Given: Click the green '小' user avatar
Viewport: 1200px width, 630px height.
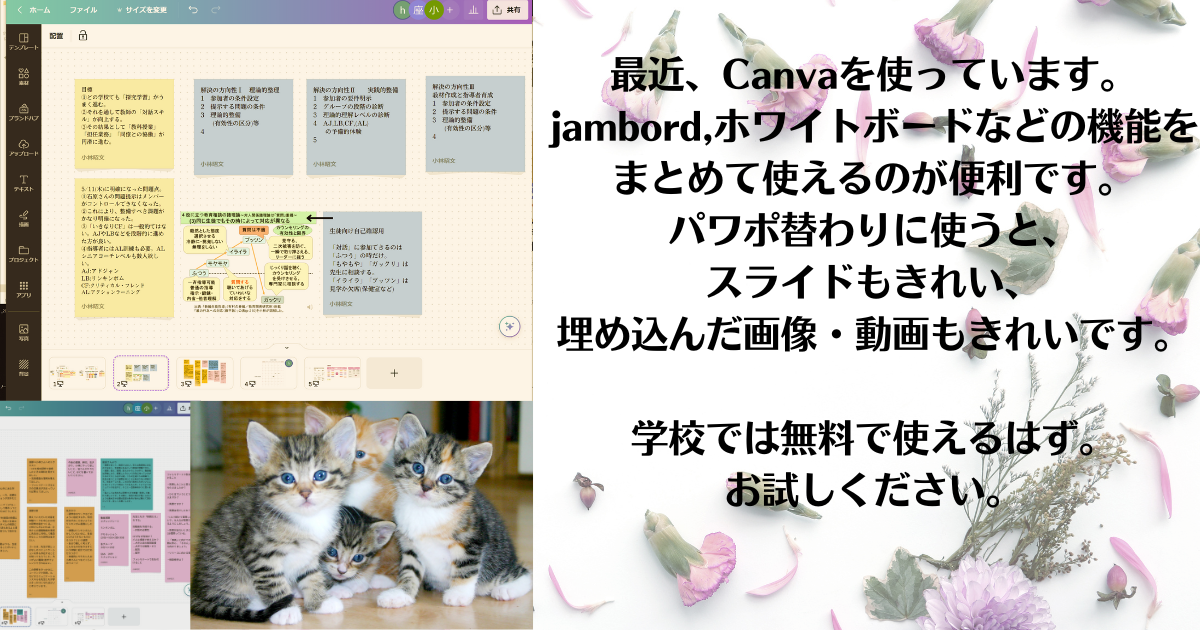Looking at the screenshot, I should point(434,9).
